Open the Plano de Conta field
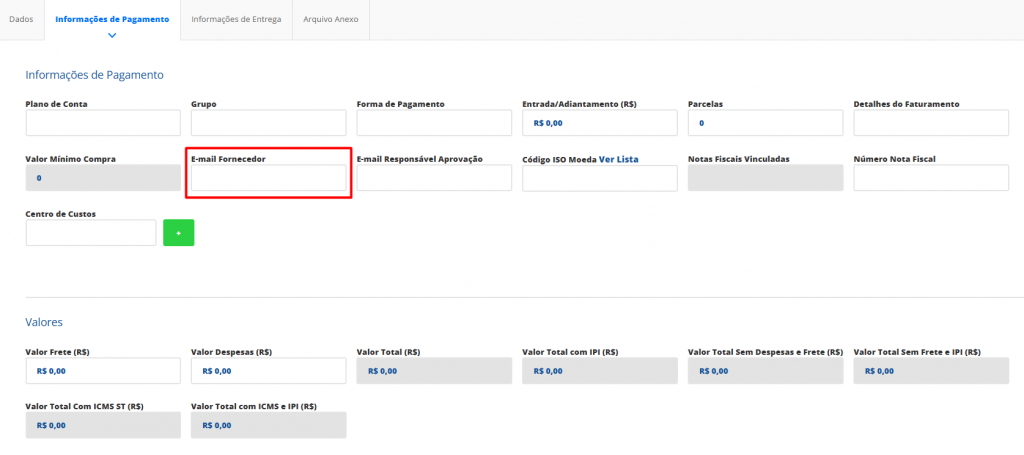 103,123
